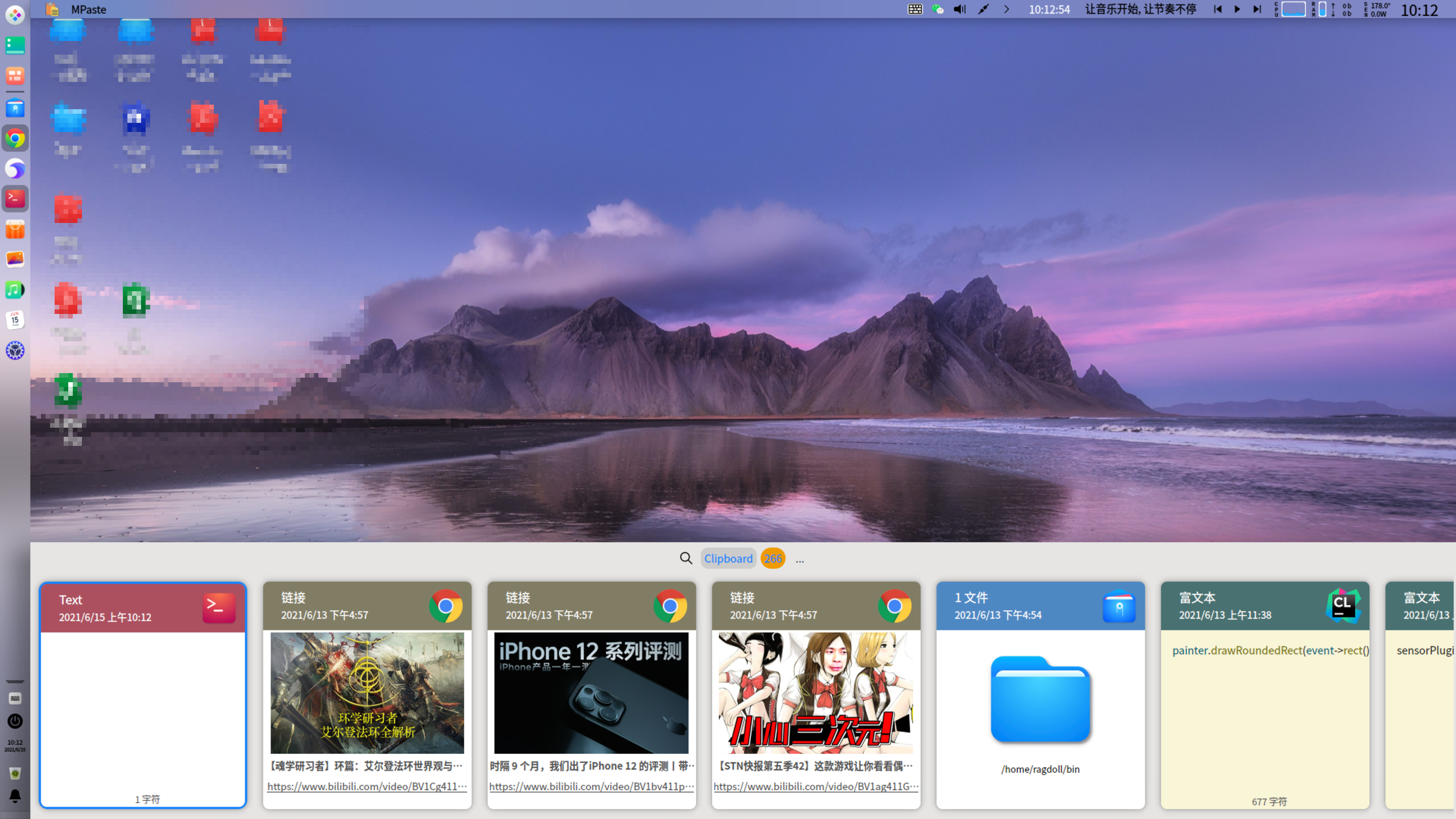Open the music player dock icon
This screenshot has height=819, width=1456.
pyautogui.click(x=15, y=290)
